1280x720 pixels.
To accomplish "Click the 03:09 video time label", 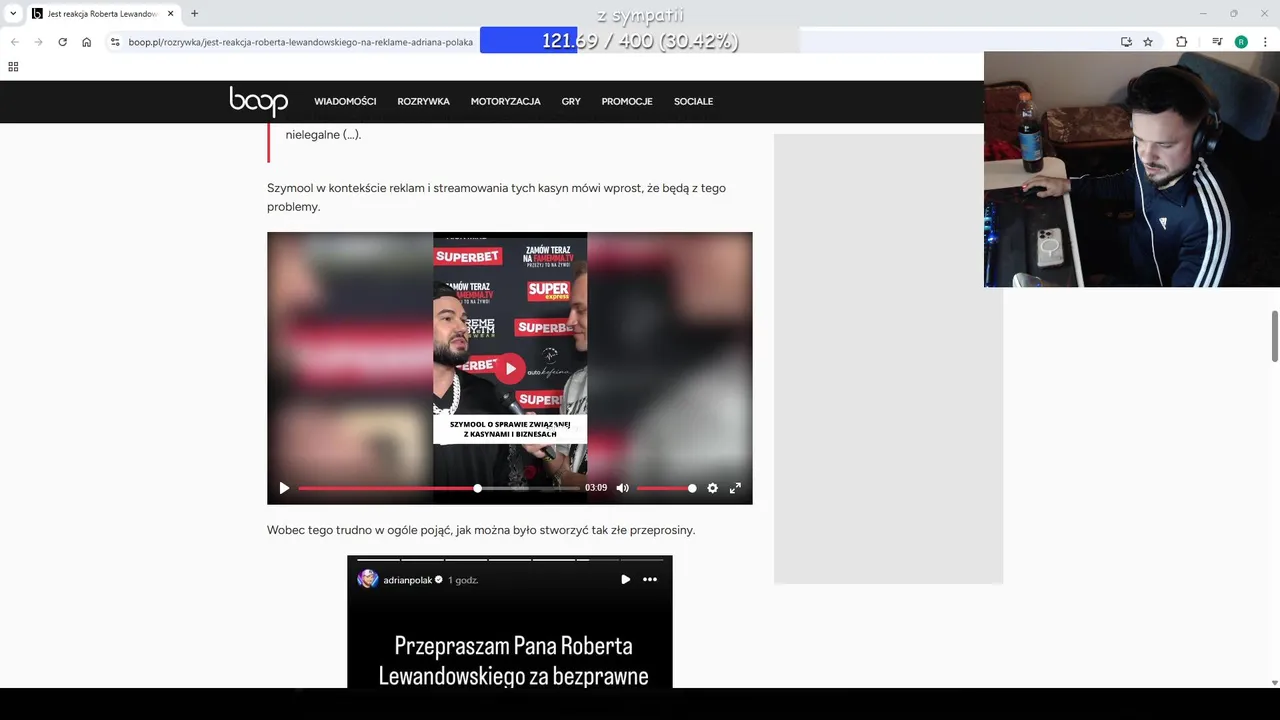I will tap(596, 488).
